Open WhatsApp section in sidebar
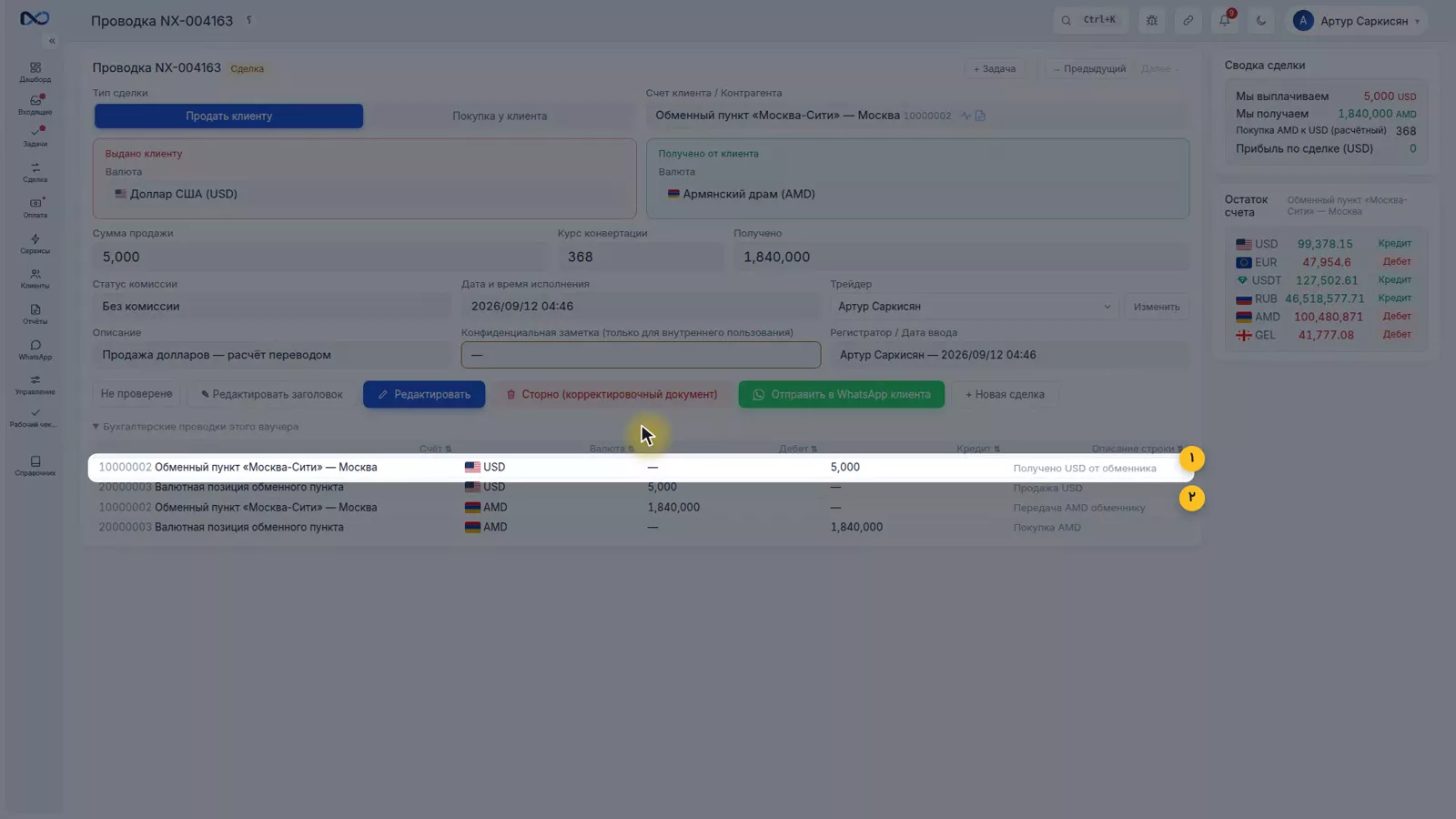 pos(35,349)
